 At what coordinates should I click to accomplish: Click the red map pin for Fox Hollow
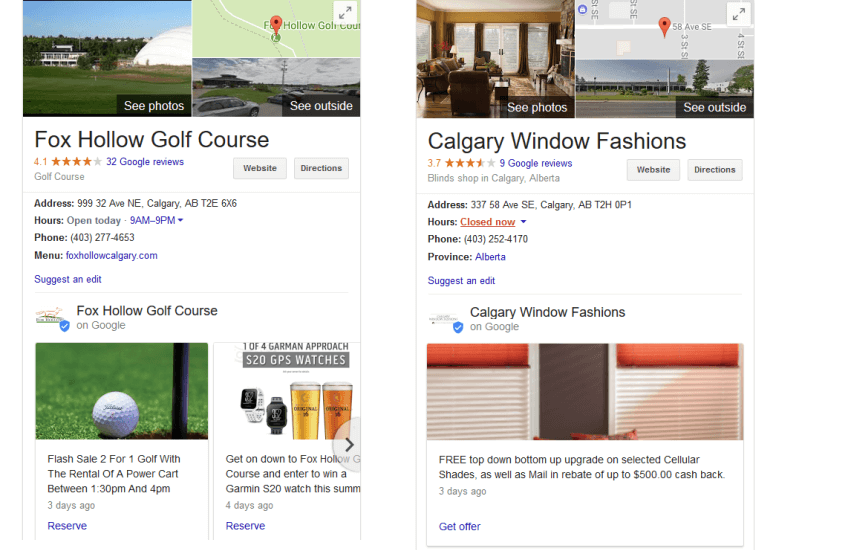pyautogui.click(x=276, y=25)
